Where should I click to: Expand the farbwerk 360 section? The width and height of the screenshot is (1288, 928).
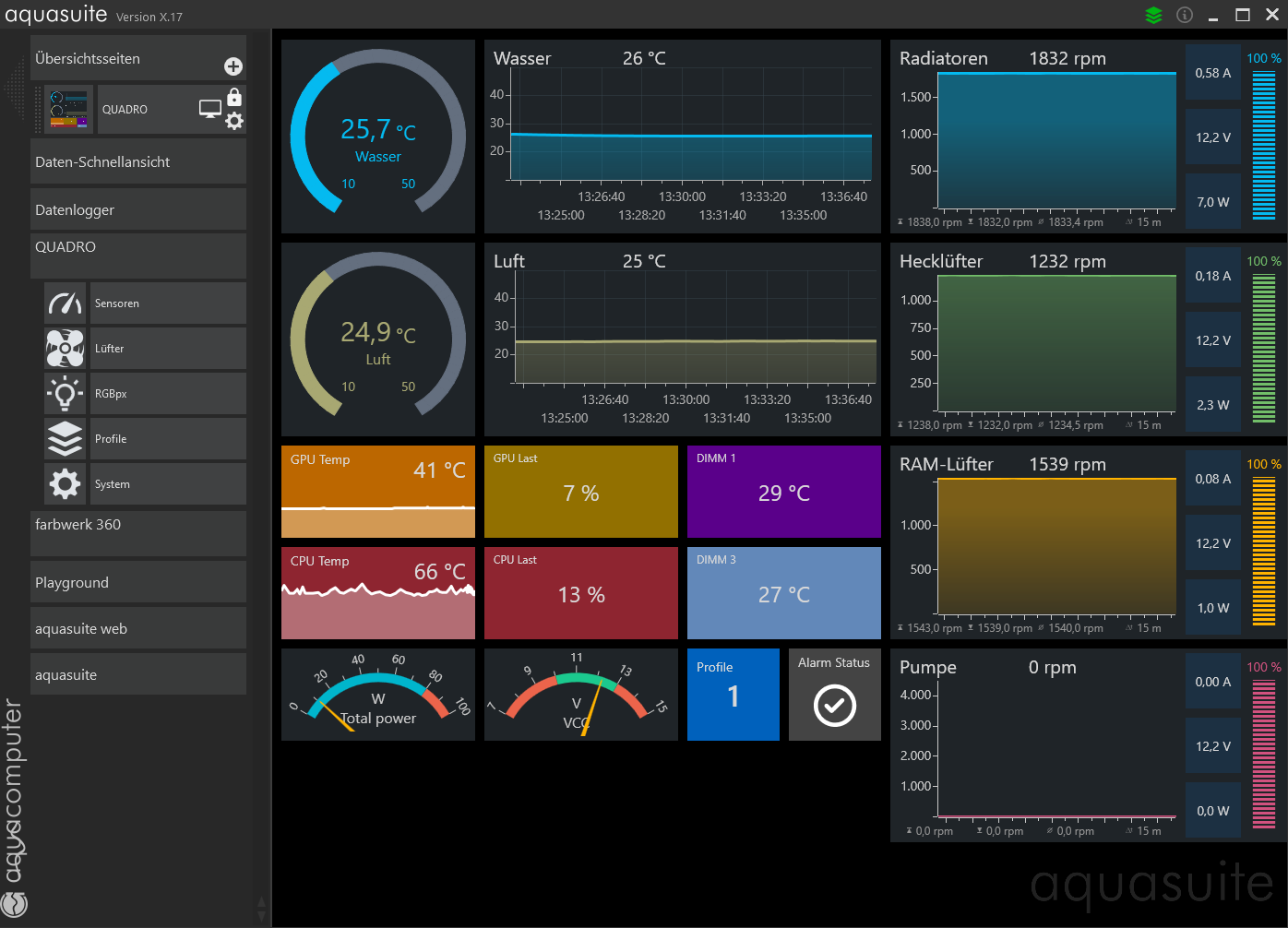click(x=138, y=533)
